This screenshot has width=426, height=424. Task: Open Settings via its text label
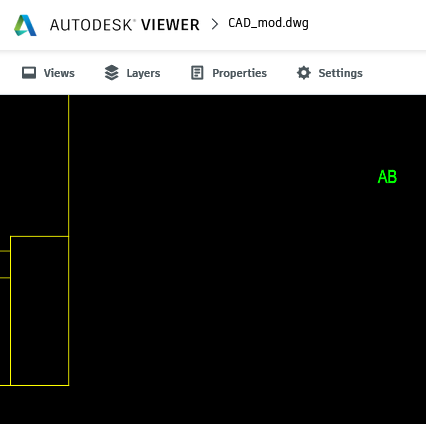click(340, 73)
